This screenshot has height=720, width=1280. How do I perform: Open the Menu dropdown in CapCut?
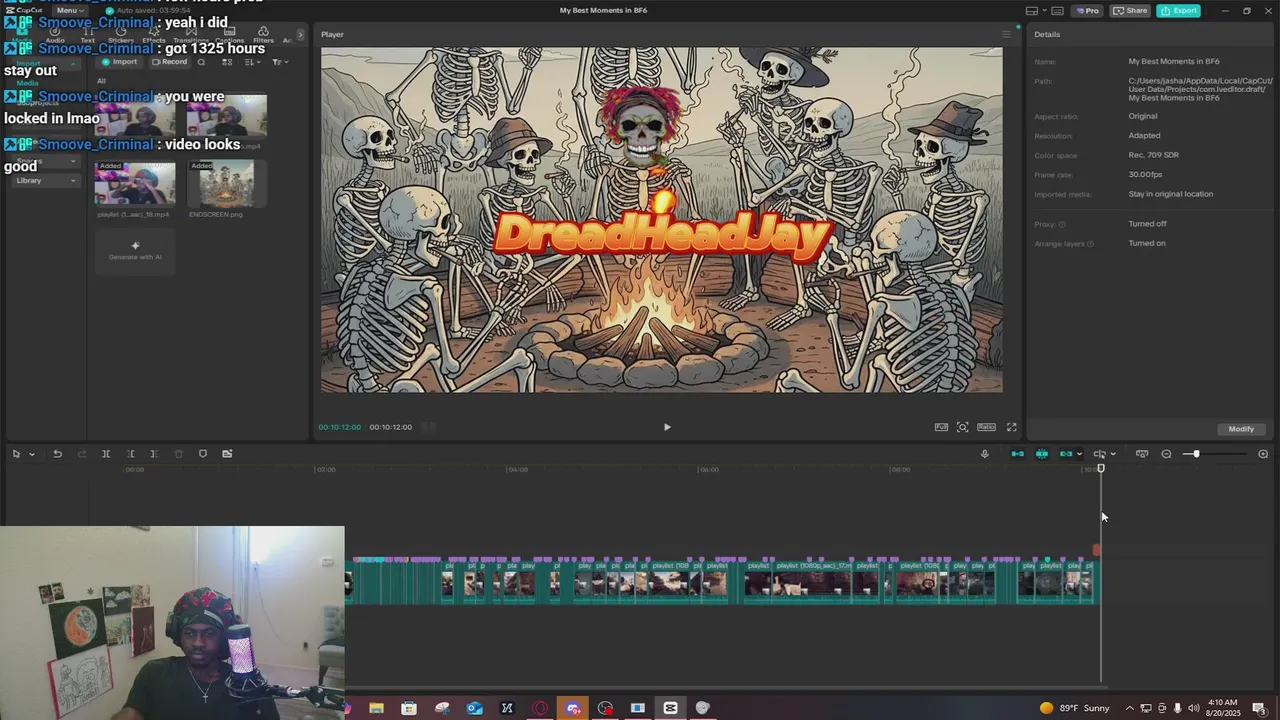pyautogui.click(x=69, y=10)
